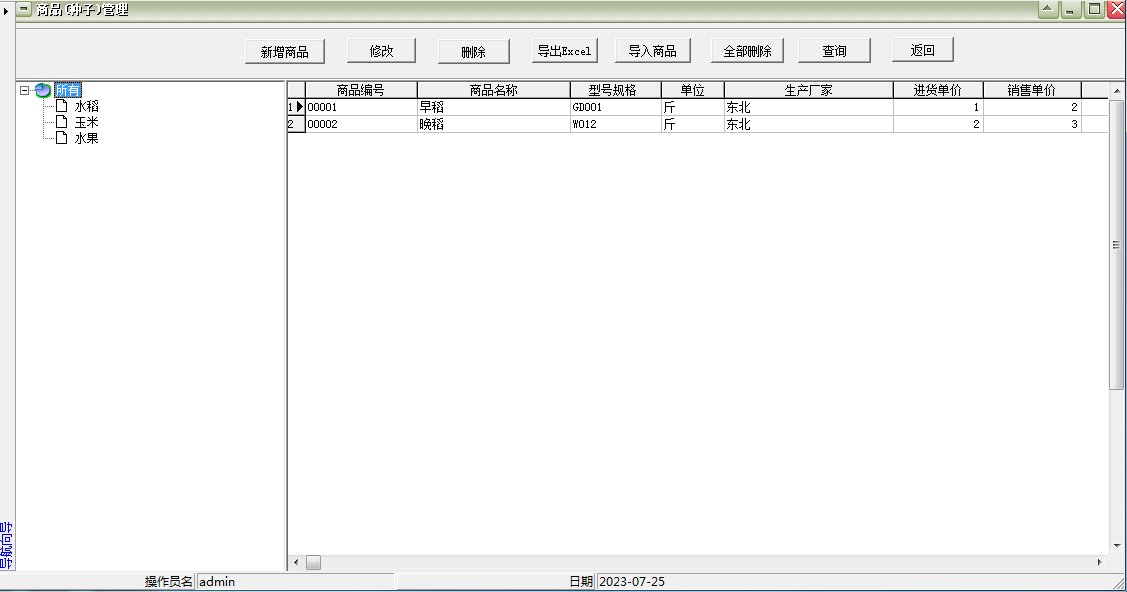Click the 返回 button
This screenshot has width=1127, height=592.
(x=923, y=50)
